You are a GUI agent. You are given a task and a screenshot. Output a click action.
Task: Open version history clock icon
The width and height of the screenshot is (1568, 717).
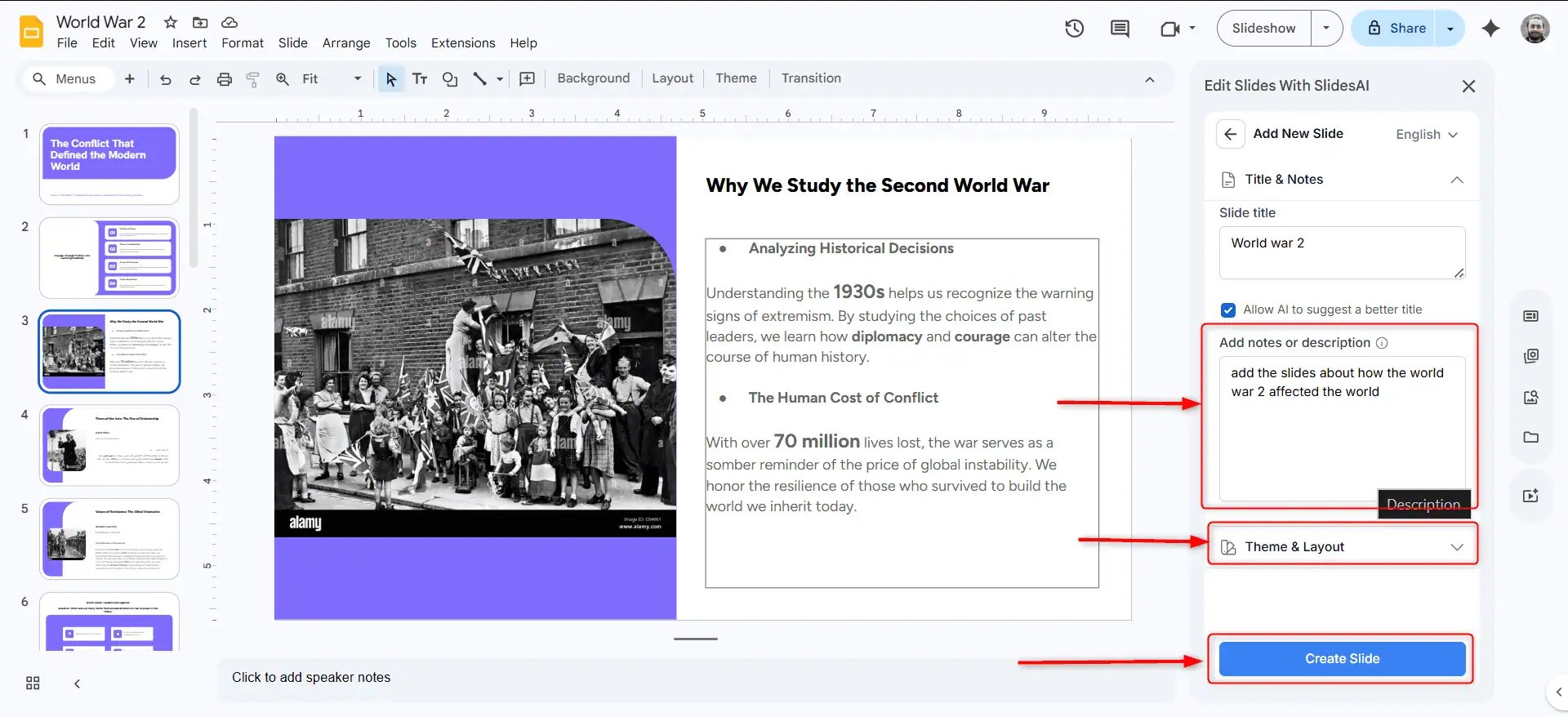[x=1075, y=29]
